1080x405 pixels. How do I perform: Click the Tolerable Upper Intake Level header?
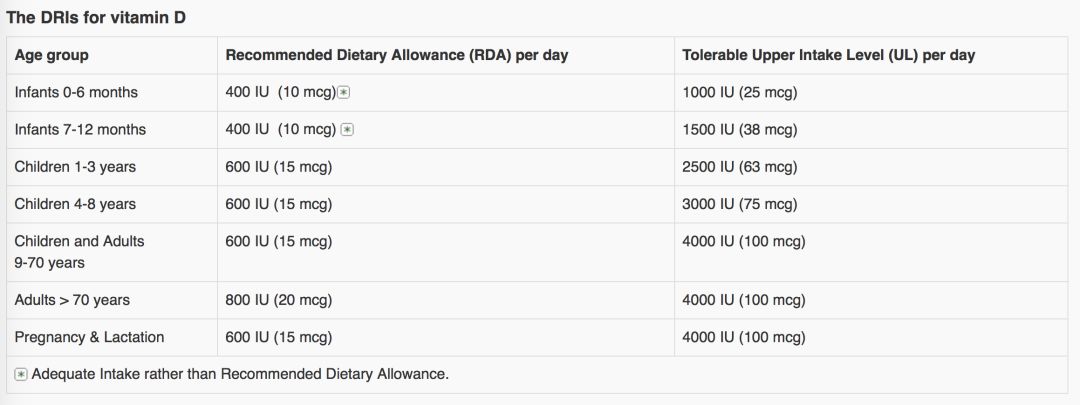click(x=828, y=56)
